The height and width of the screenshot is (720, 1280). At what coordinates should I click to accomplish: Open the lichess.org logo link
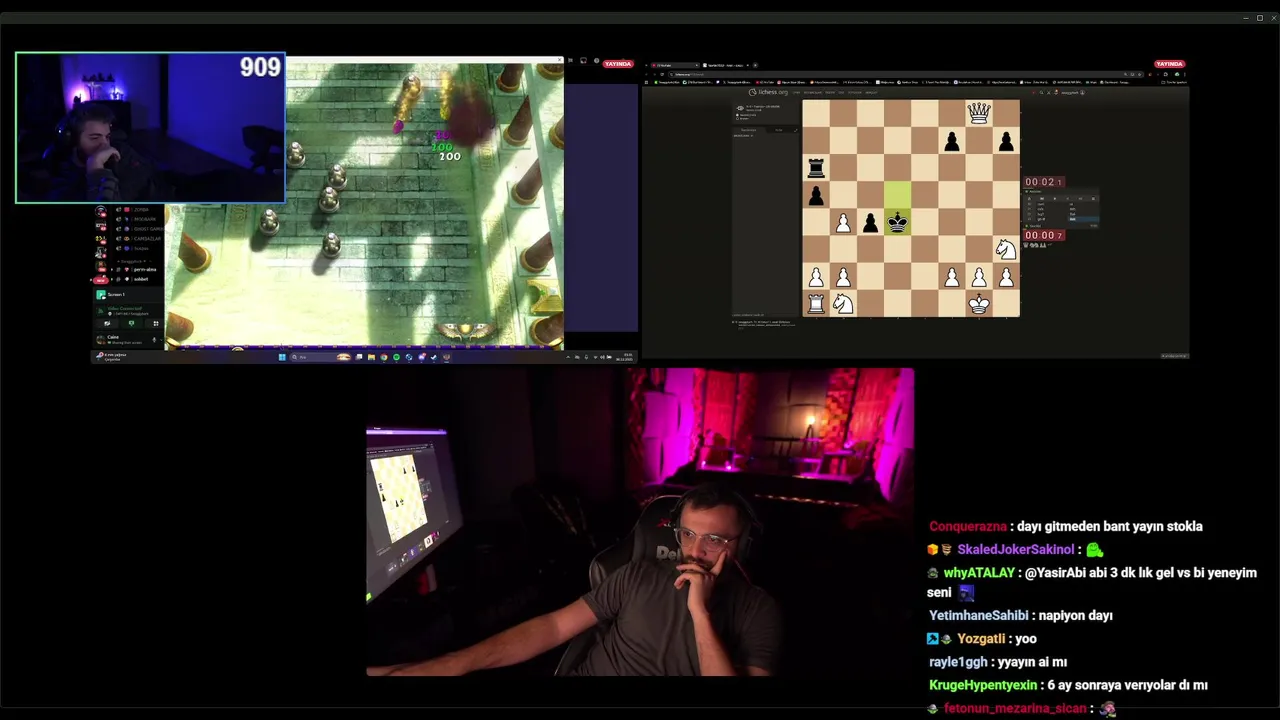(x=768, y=92)
